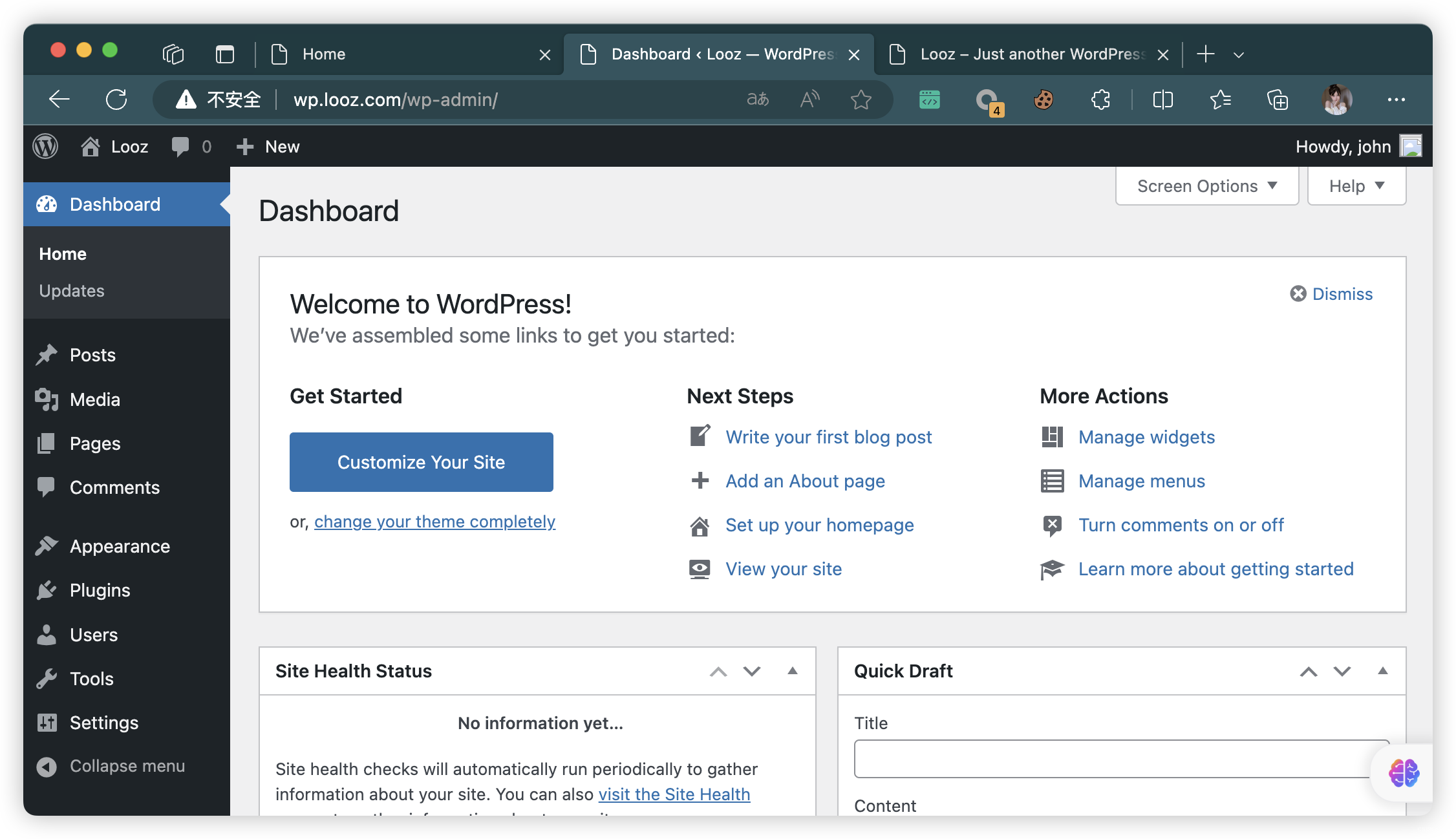Open Dashboard gauge icon in sidebar
This screenshot has width=1456, height=839.
tap(47, 204)
